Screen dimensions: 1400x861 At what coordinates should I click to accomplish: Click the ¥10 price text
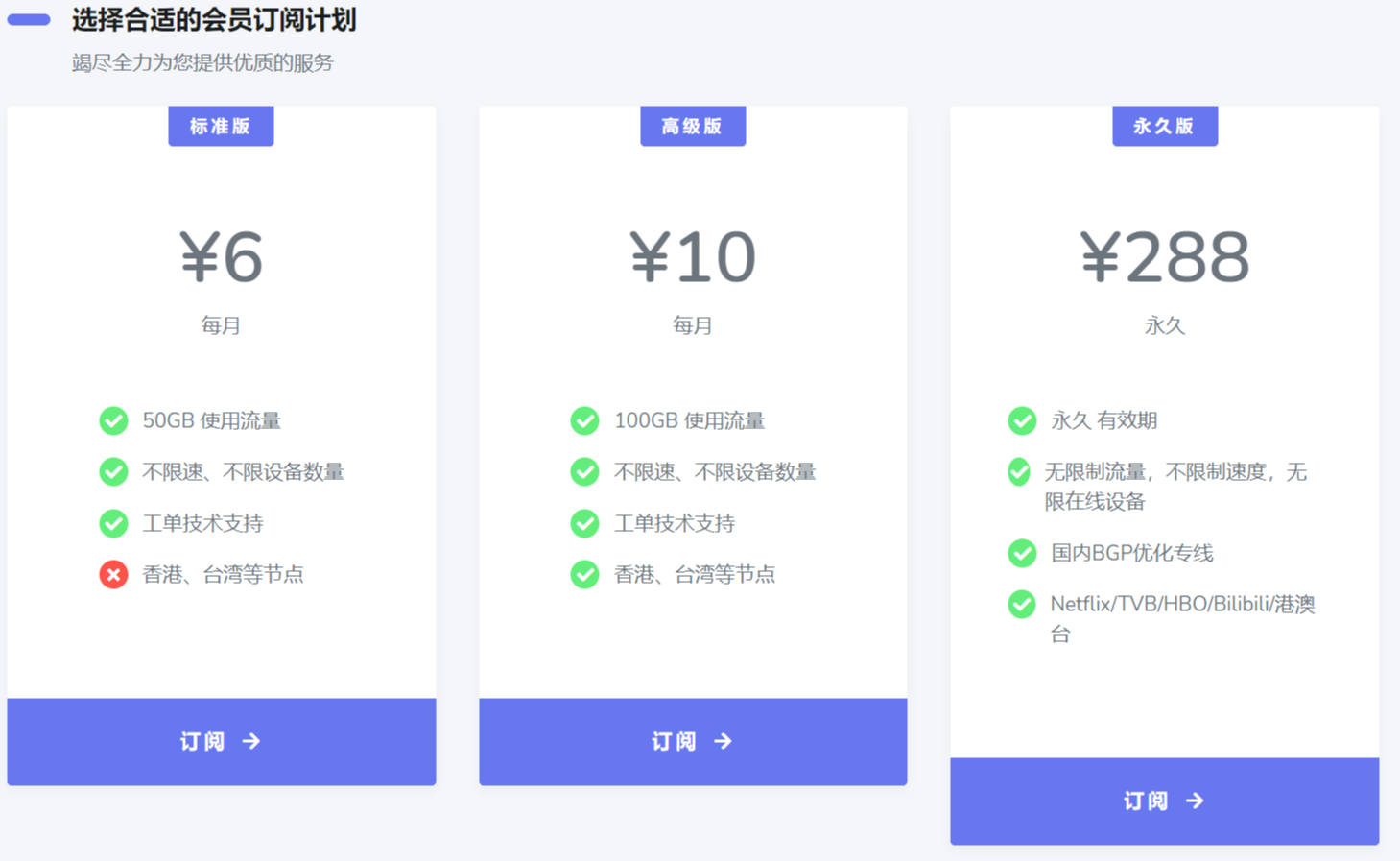692,257
